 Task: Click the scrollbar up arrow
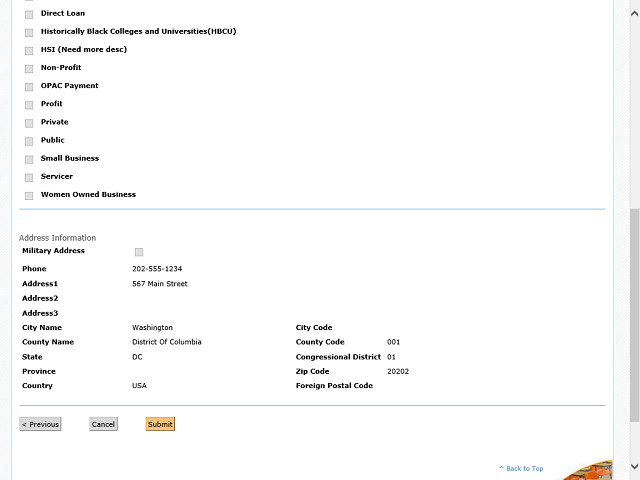coord(634,5)
